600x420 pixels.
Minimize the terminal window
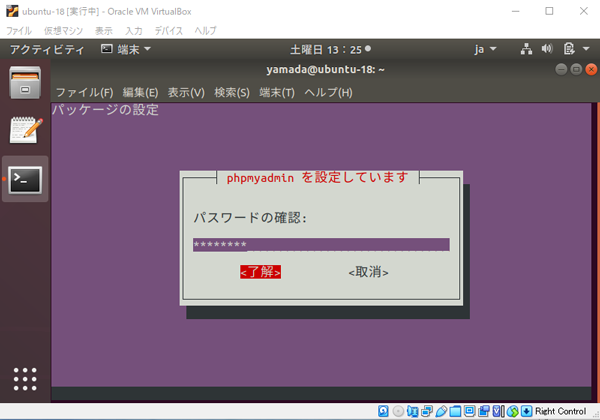pos(561,69)
